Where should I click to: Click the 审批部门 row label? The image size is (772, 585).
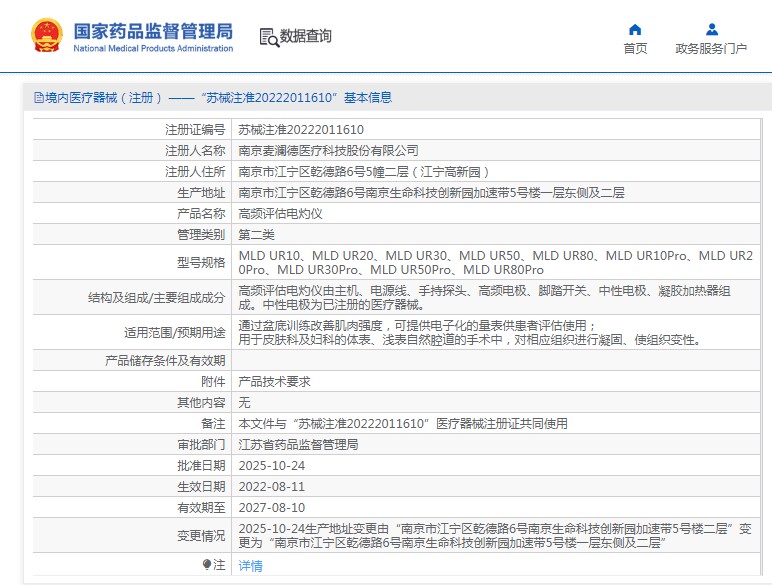click(201, 445)
